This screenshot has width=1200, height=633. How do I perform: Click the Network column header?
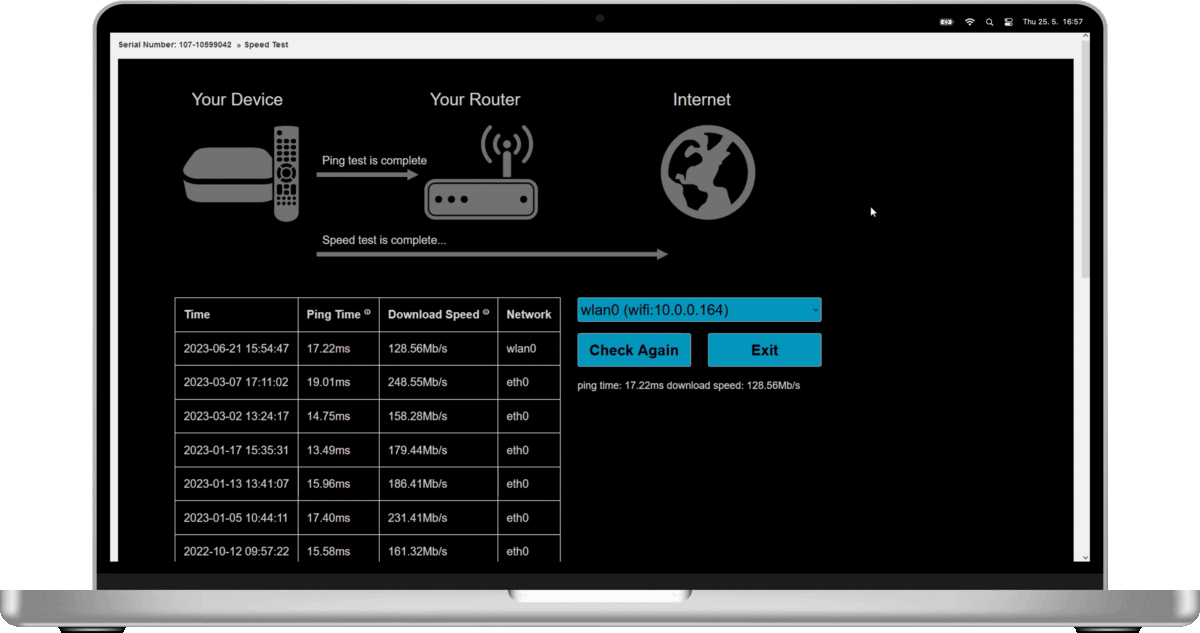coord(528,314)
